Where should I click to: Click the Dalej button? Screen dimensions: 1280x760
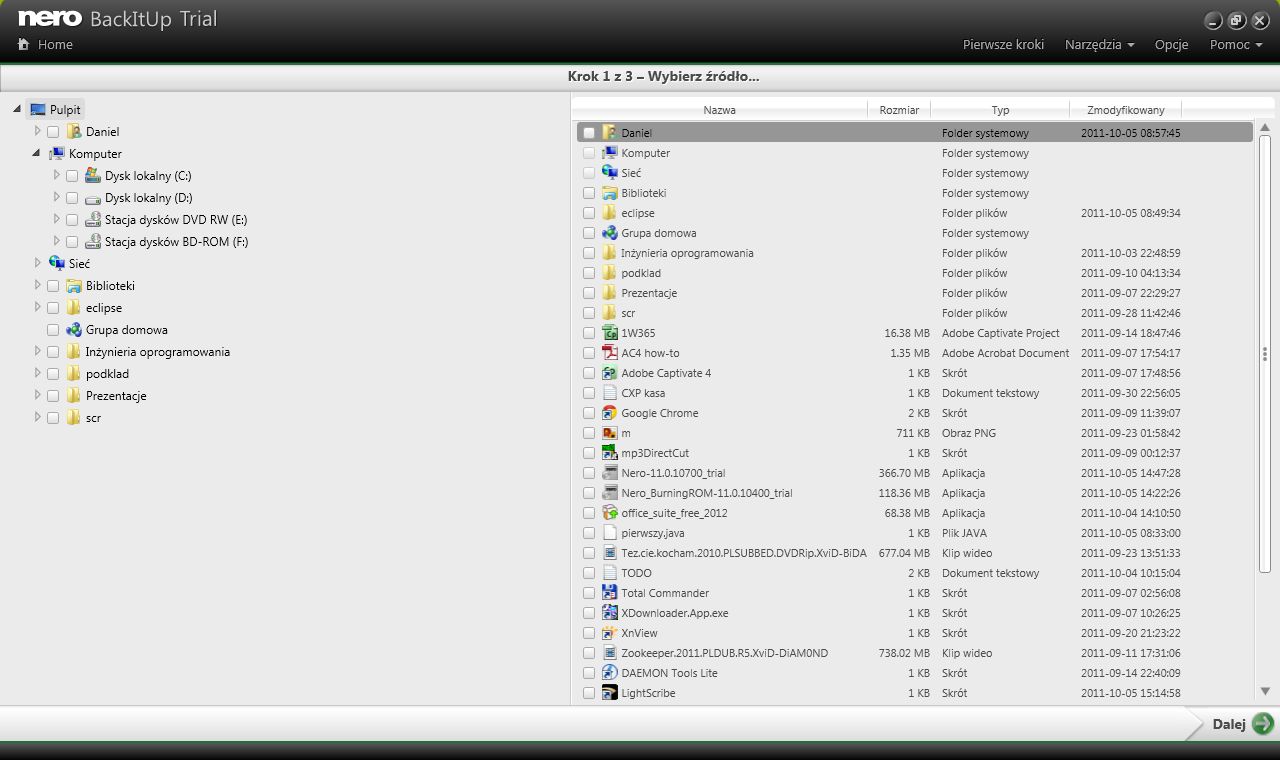click(1242, 724)
